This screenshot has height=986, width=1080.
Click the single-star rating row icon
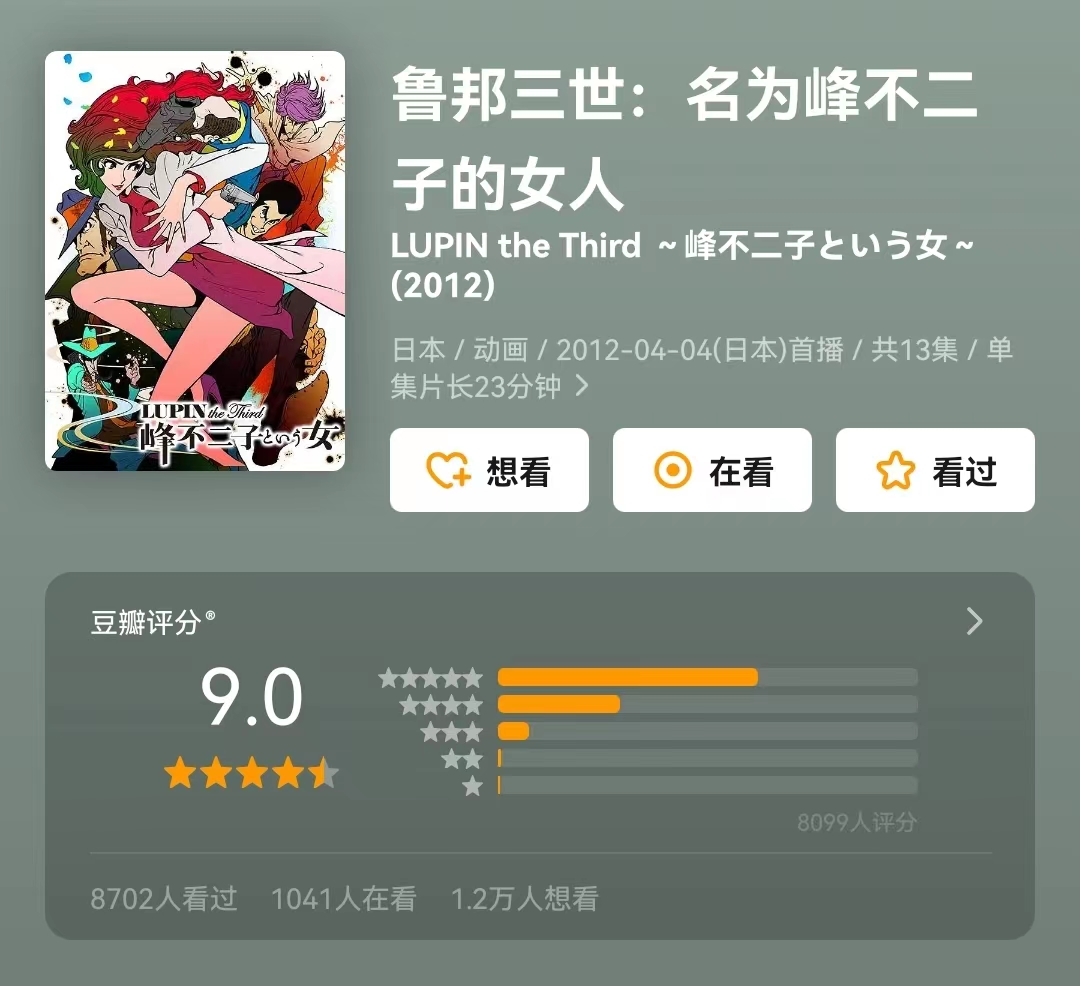472,786
